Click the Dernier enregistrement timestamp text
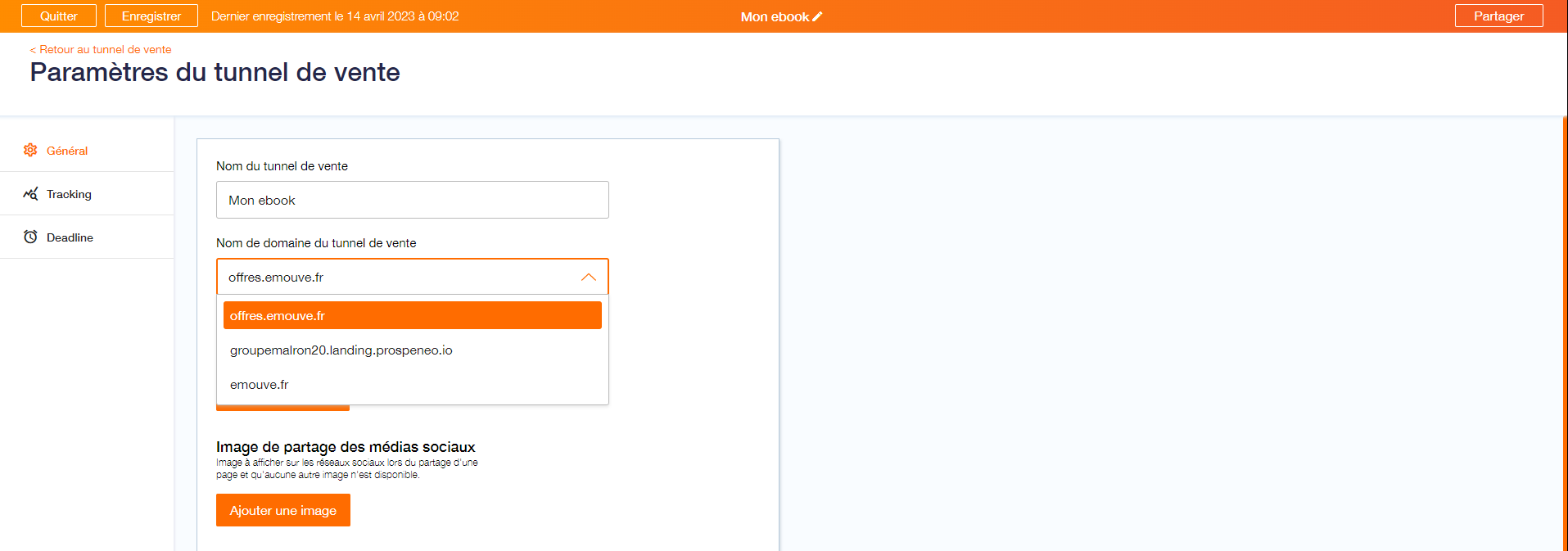This screenshot has height=551, width=1568. coord(335,16)
